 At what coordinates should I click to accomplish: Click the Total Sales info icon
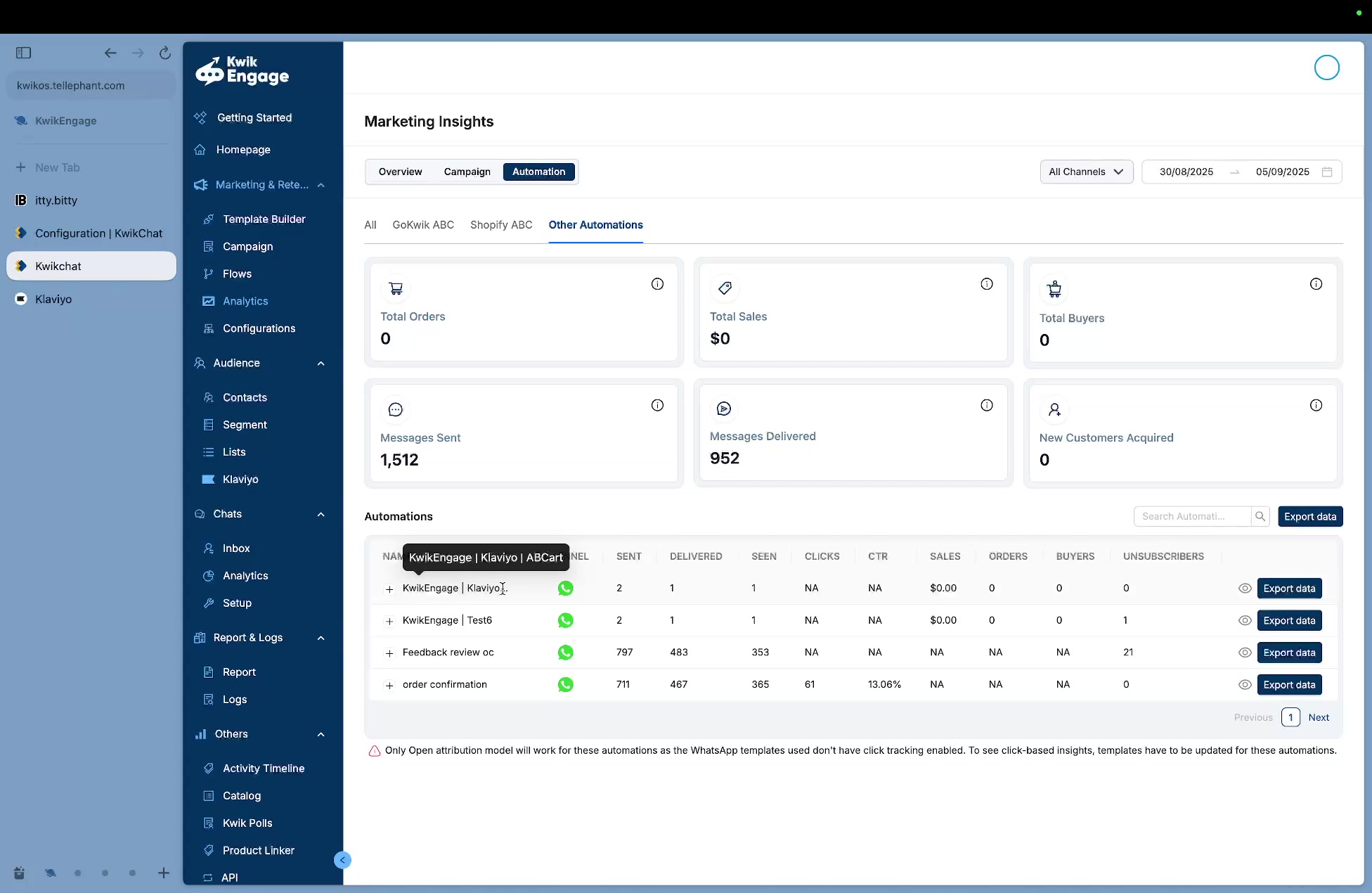click(987, 284)
